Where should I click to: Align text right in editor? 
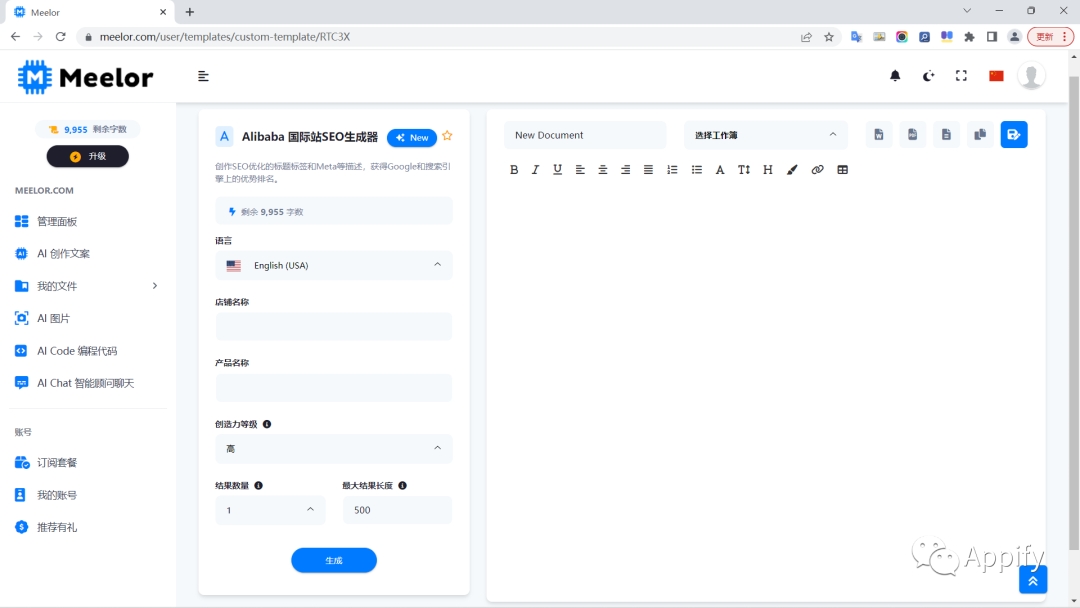pos(625,170)
